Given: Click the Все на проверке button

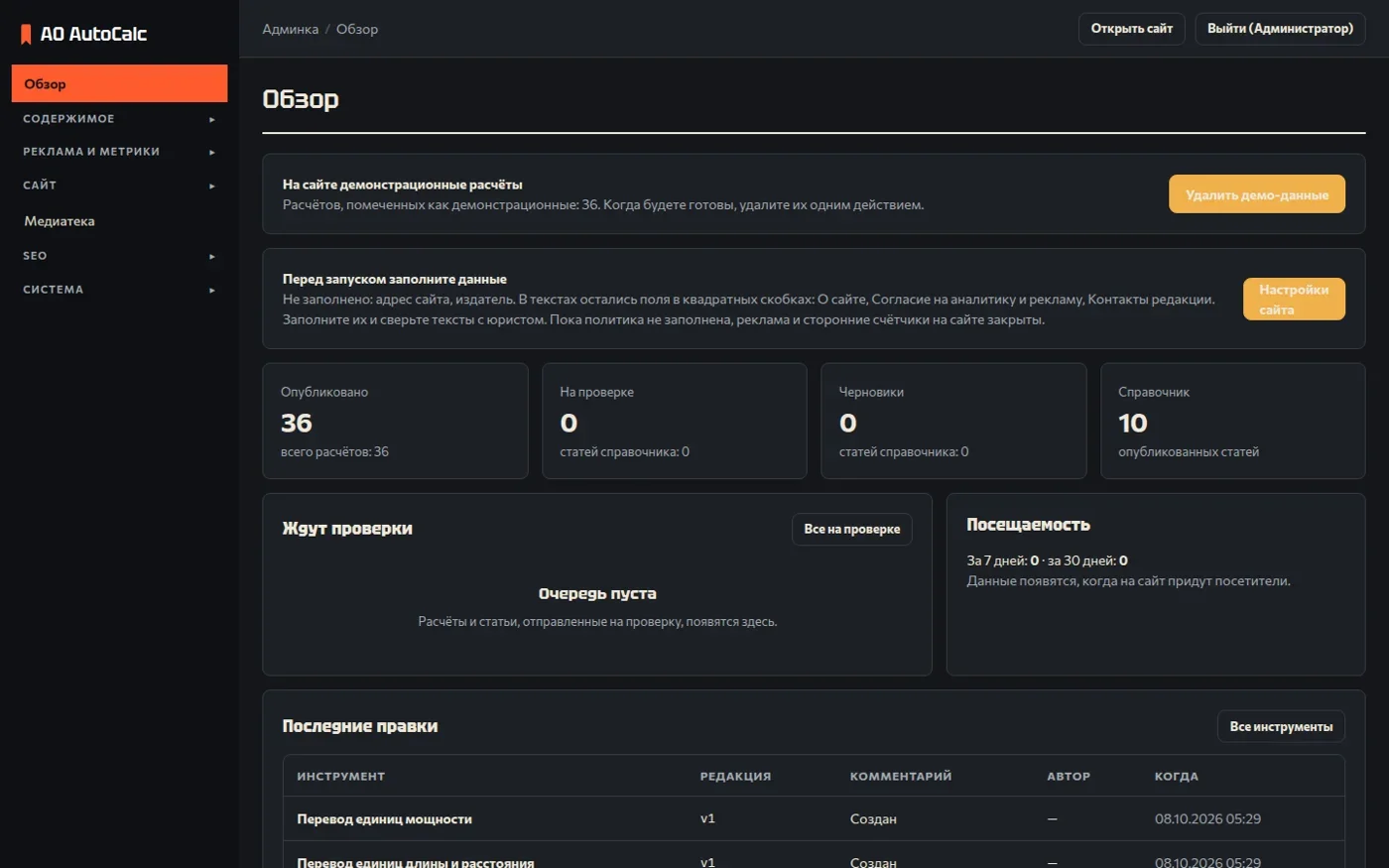Looking at the screenshot, I should (851, 529).
